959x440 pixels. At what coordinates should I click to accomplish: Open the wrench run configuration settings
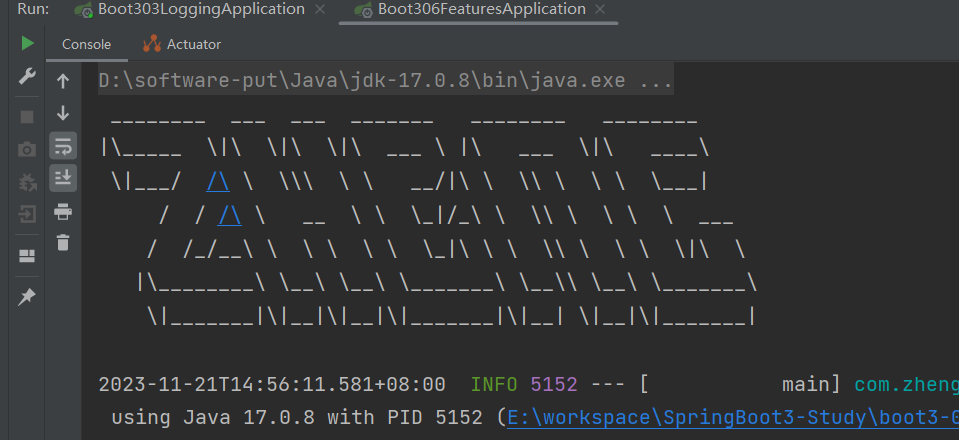[x=27, y=78]
